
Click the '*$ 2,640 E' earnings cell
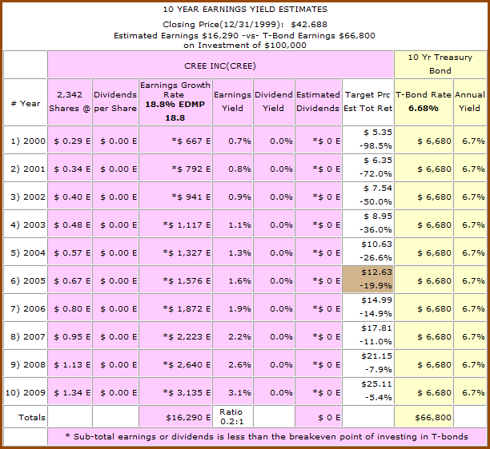tap(175, 364)
